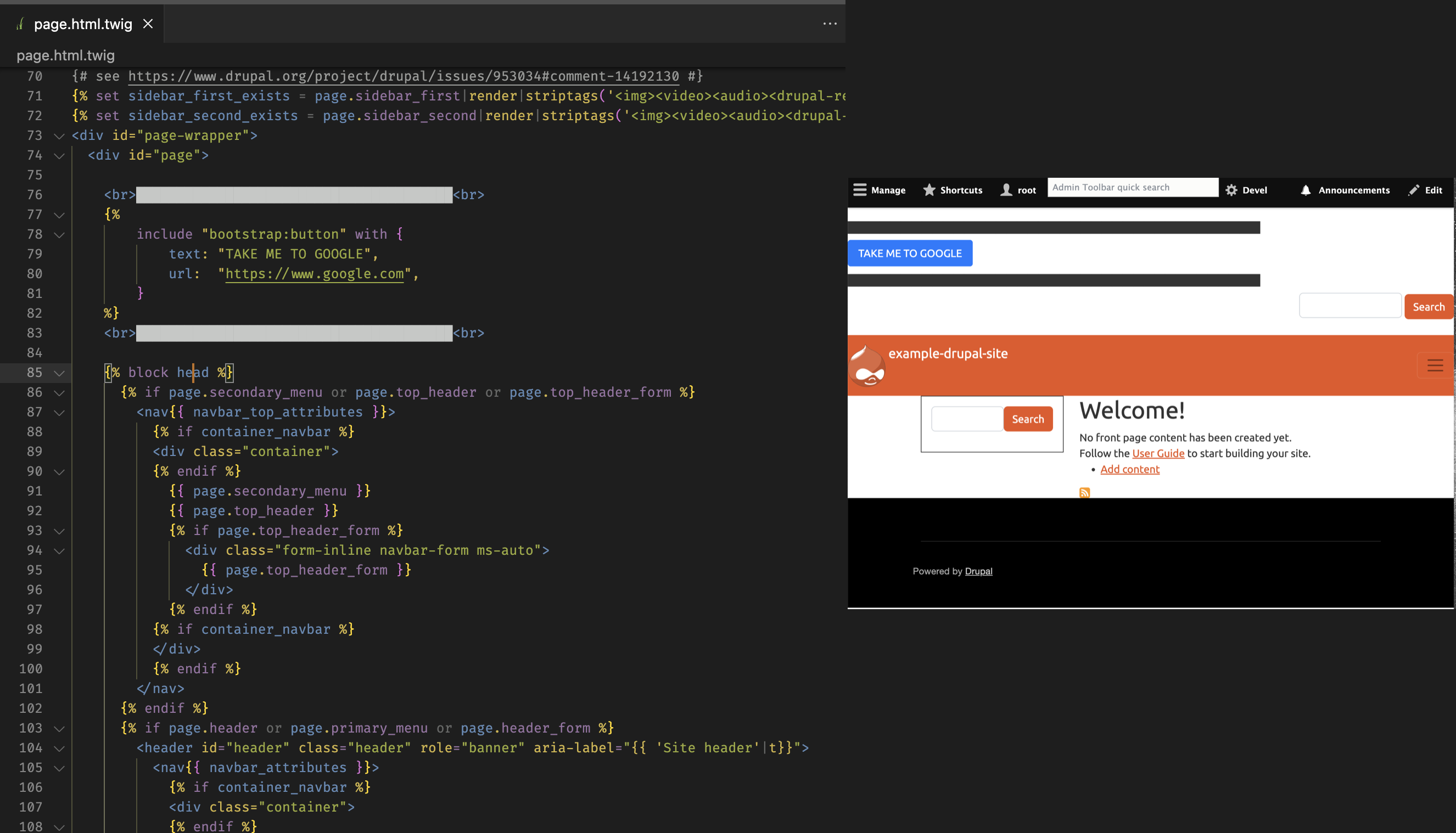Click the RSS feed icon
Viewport: 1456px width, 833px height.
[1084, 493]
